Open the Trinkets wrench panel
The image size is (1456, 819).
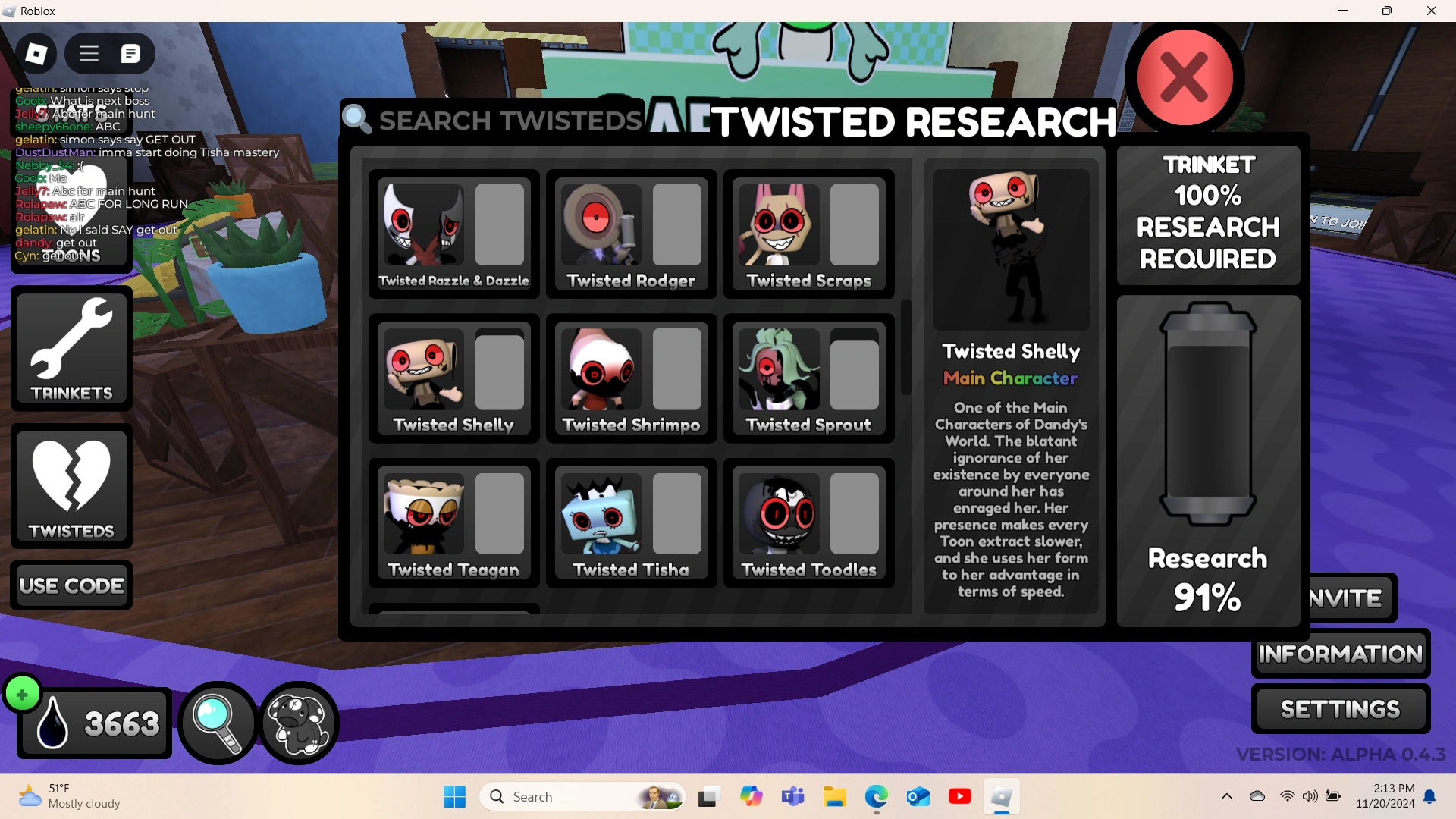[x=72, y=349]
